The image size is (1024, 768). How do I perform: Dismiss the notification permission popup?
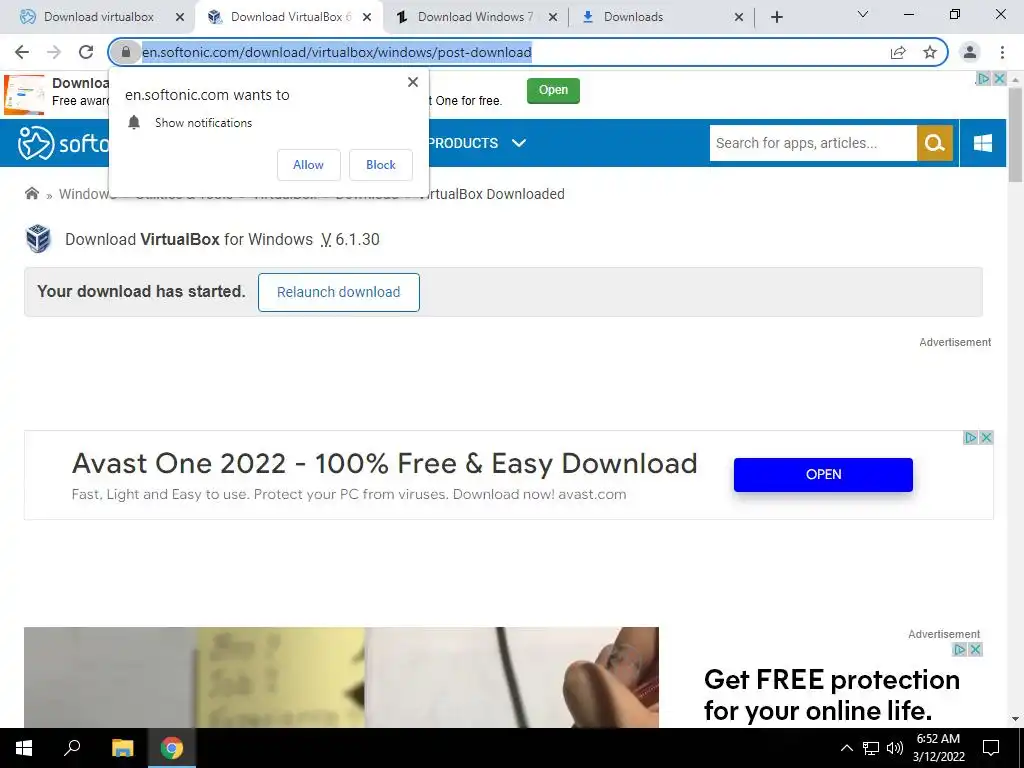coord(413,82)
